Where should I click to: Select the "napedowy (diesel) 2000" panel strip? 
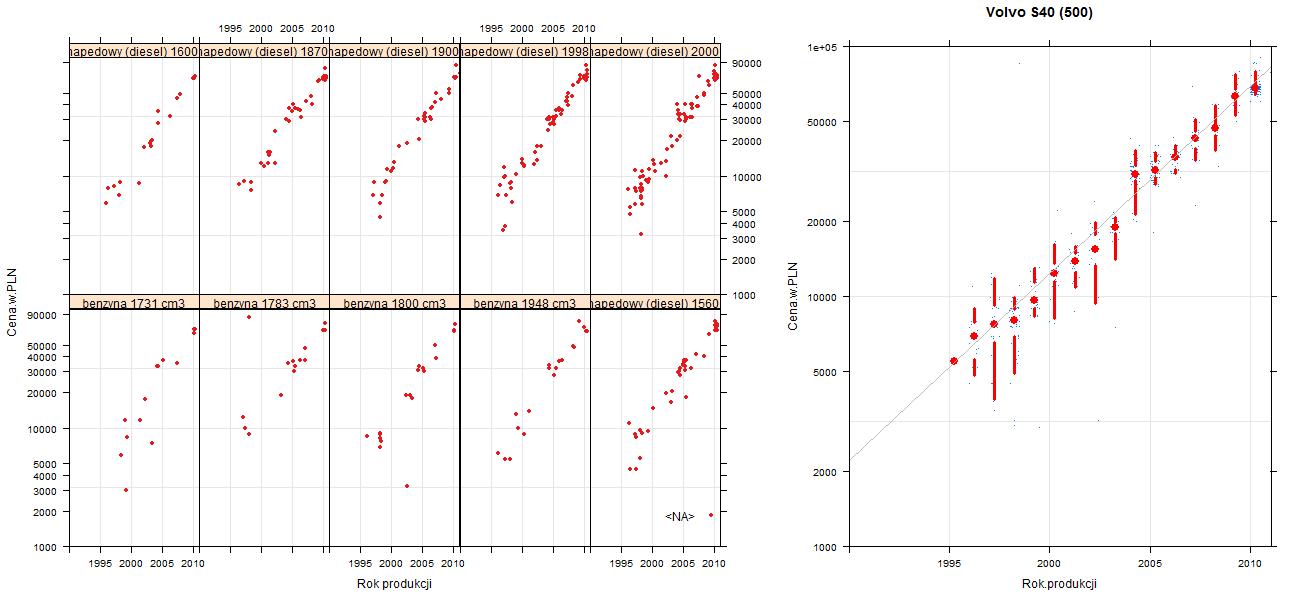point(655,51)
